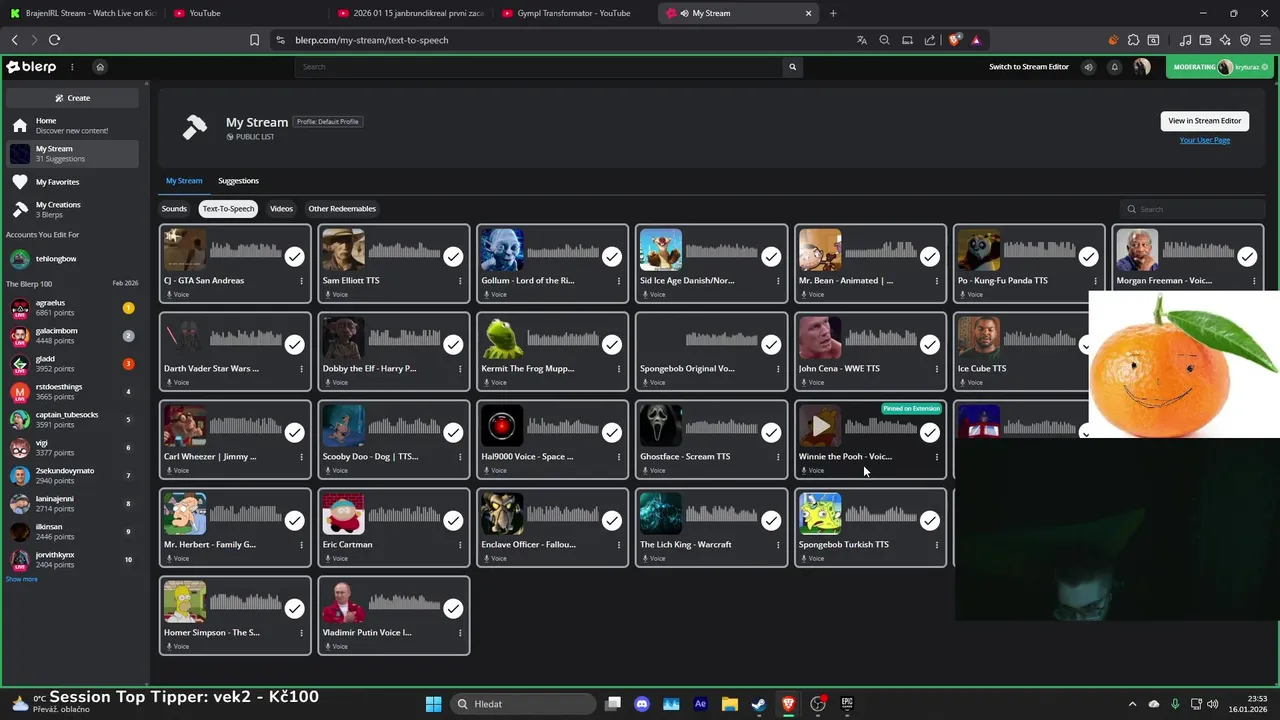Click the Windows Start button
This screenshot has height=720, width=1280.
(x=433, y=704)
